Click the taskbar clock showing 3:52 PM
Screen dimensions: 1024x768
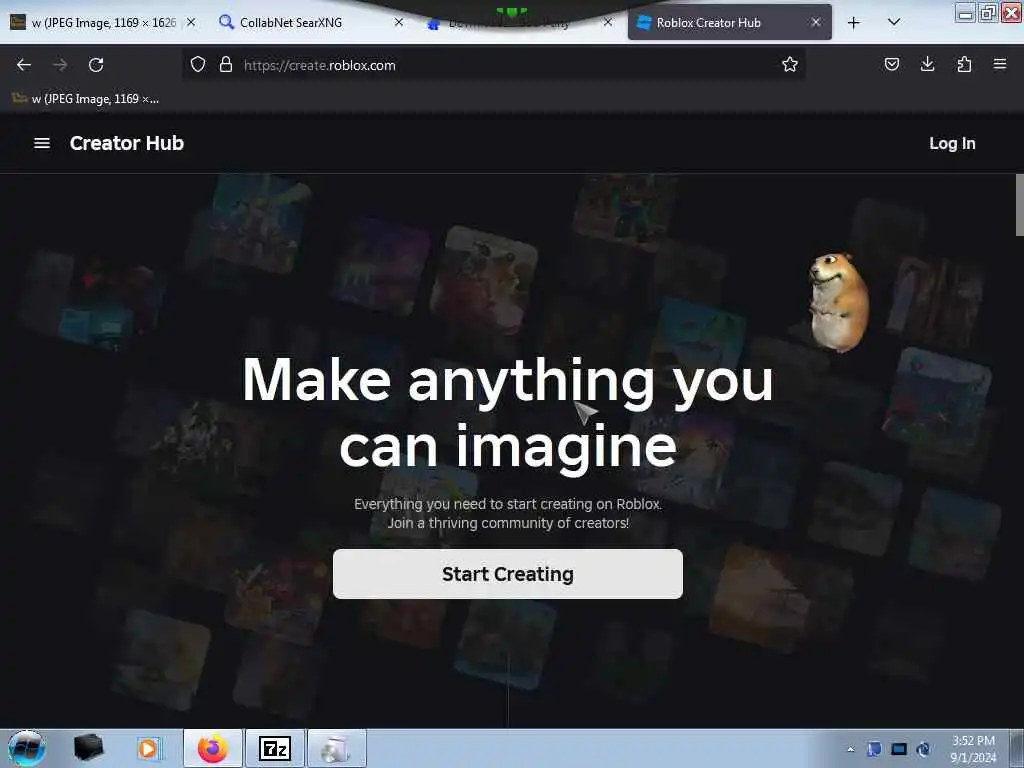coord(973,749)
